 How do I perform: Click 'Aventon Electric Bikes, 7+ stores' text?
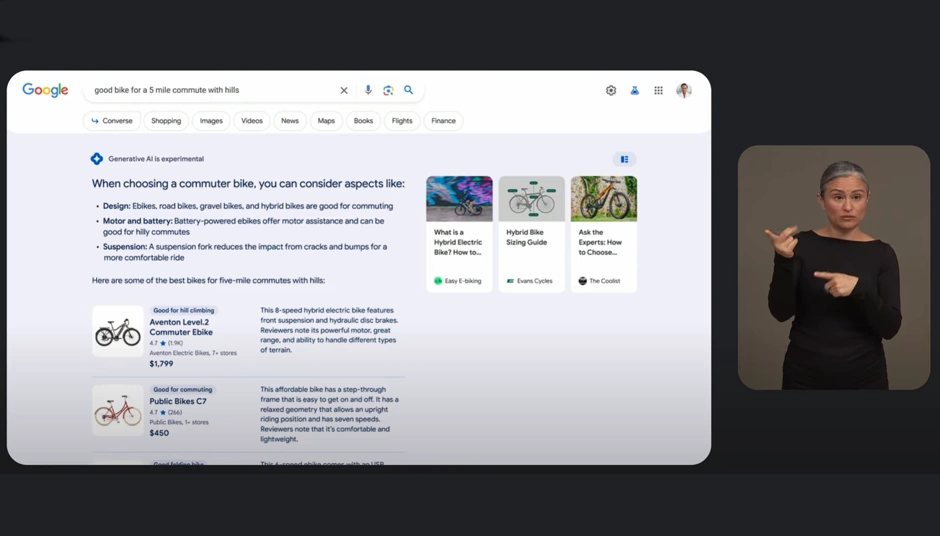click(193, 353)
